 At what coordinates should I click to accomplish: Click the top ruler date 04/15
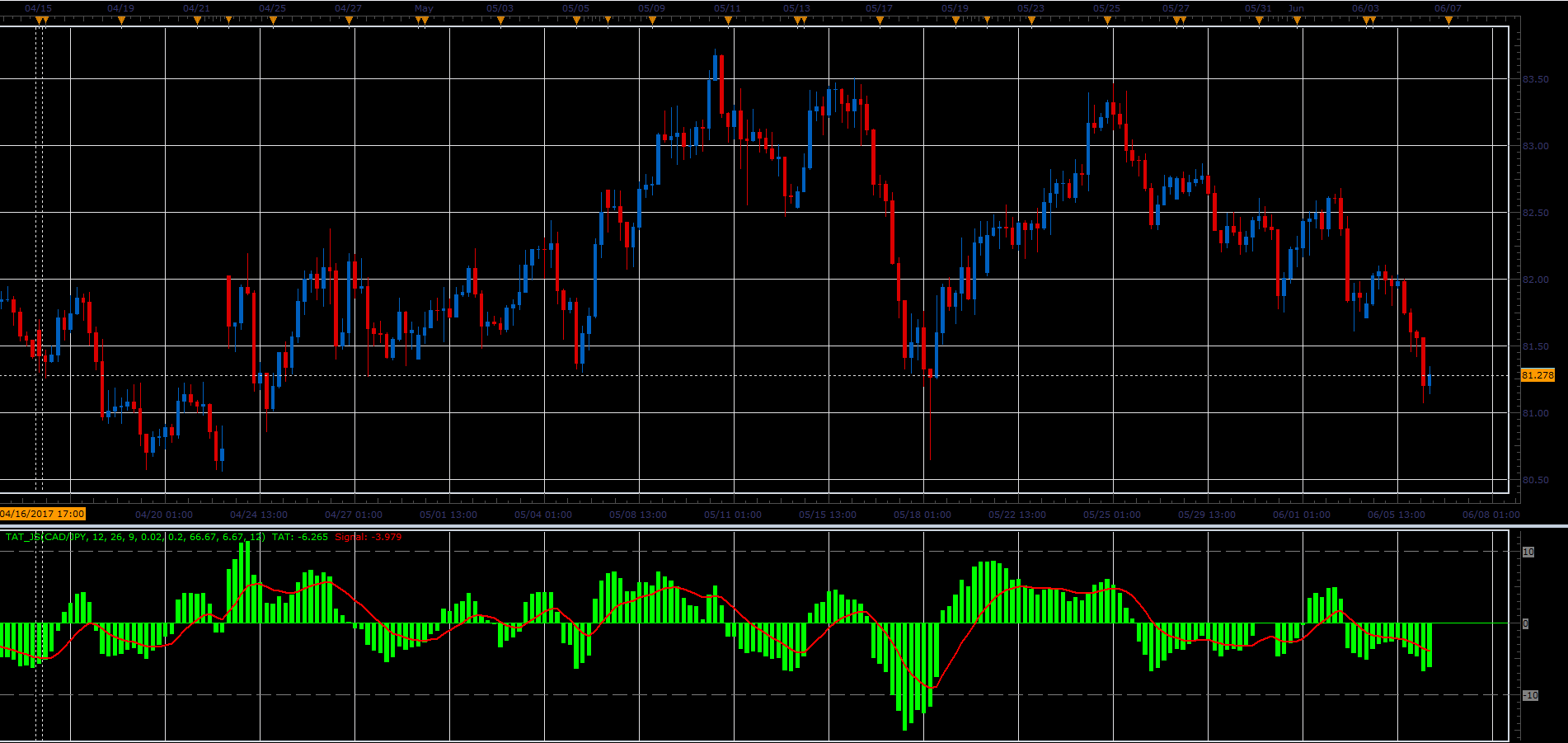pyautogui.click(x=39, y=8)
